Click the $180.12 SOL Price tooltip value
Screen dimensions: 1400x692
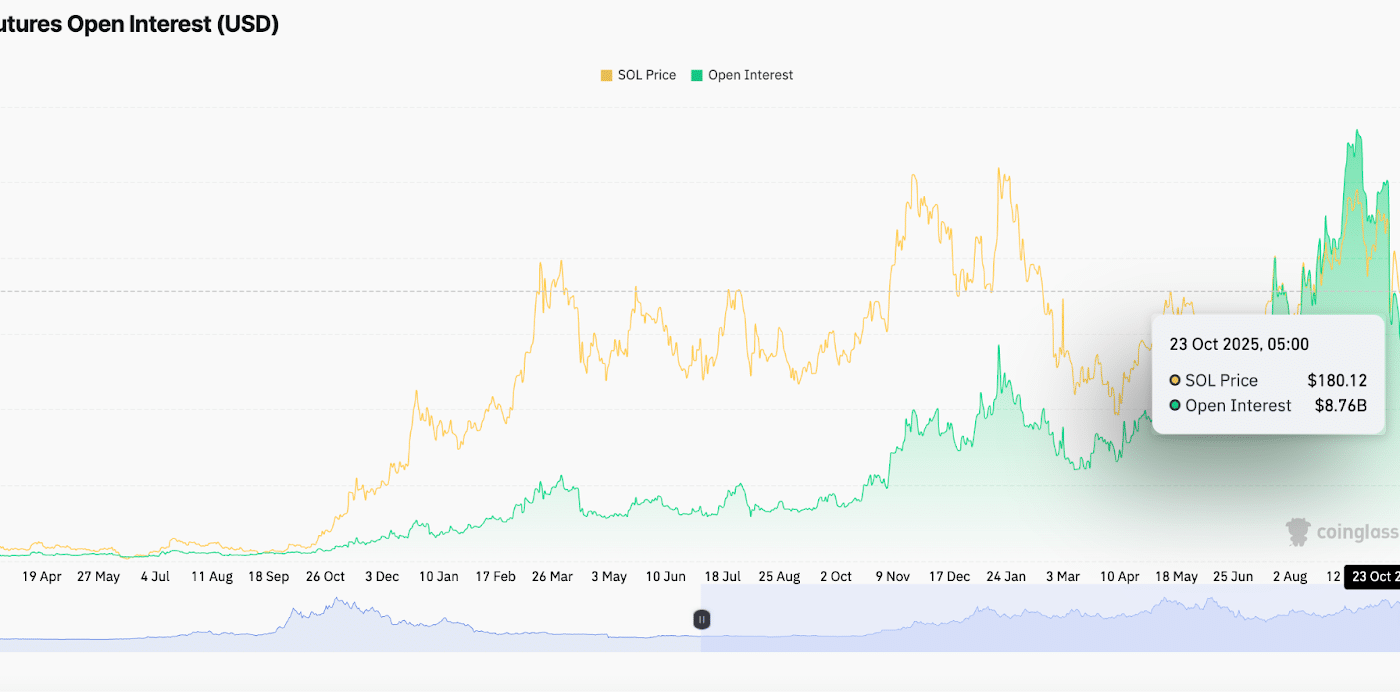1336,380
